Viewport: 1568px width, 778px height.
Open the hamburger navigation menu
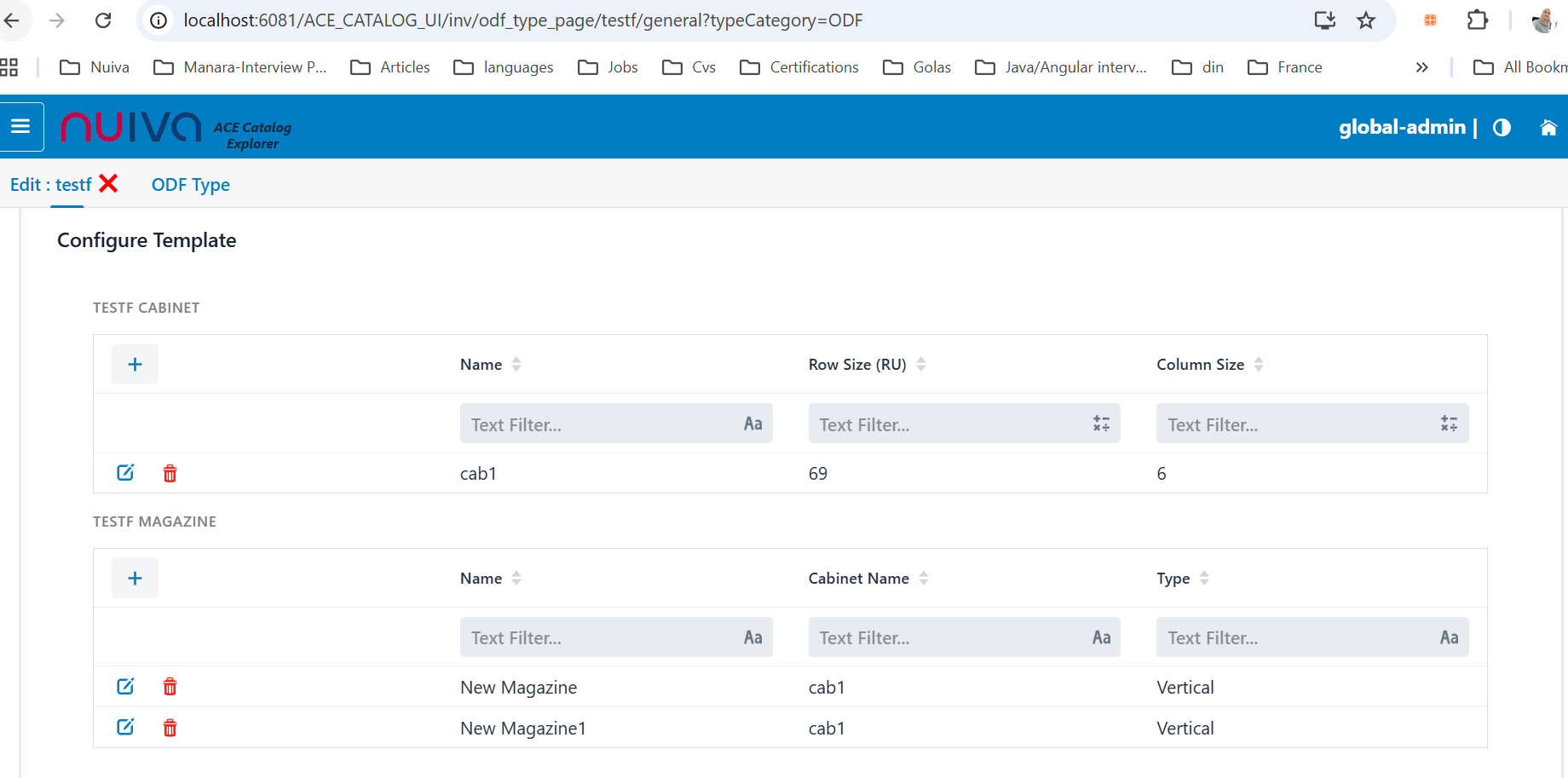point(21,127)
